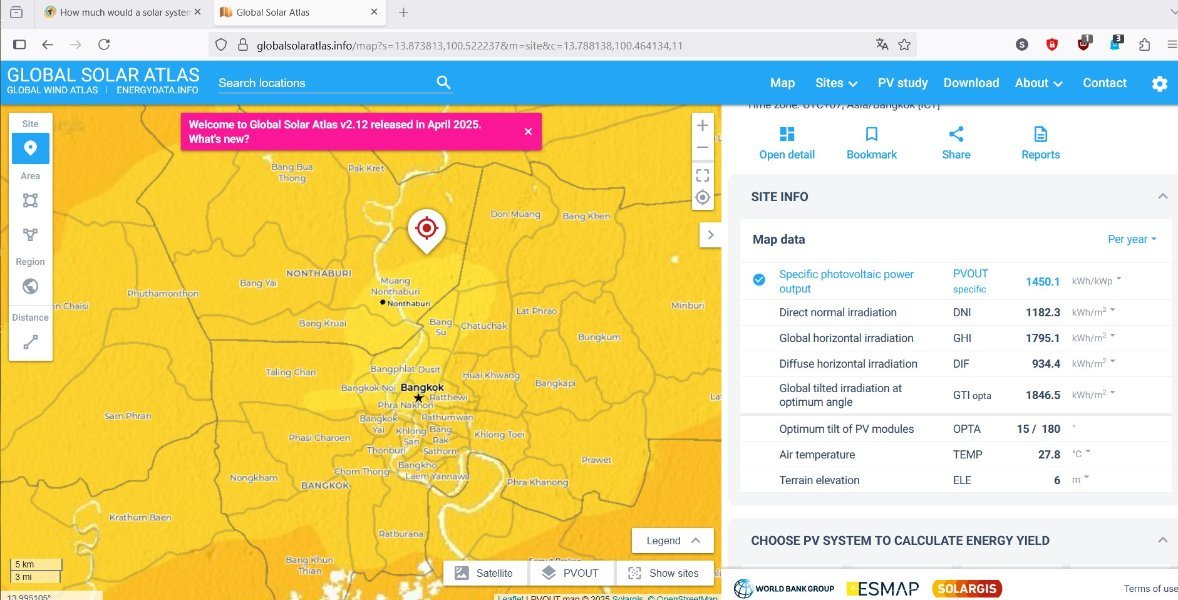Select the Site marker tool
The width and height of the screenshot is (1178, 600).
coord(30,148)
